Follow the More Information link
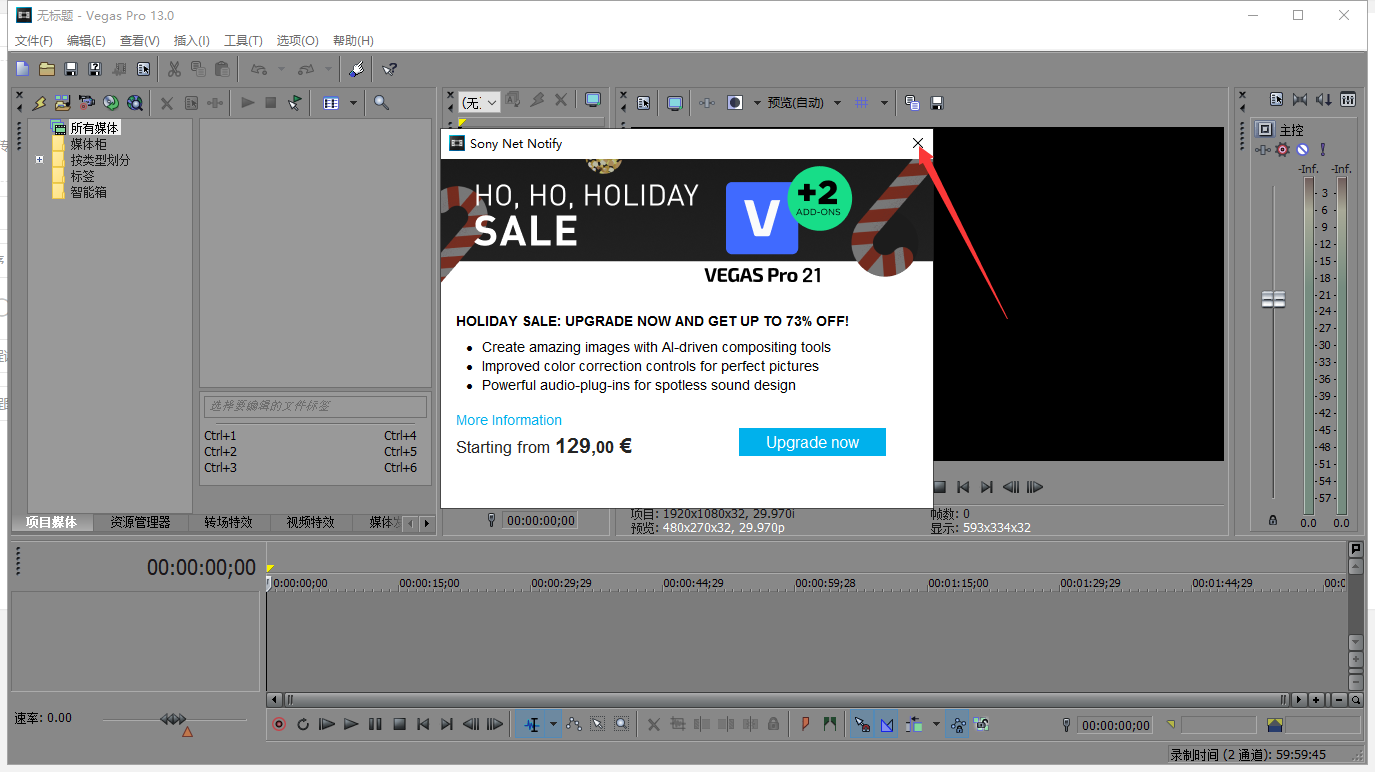The height and width of the screenshot is (772, 1375). coord(509,420)
